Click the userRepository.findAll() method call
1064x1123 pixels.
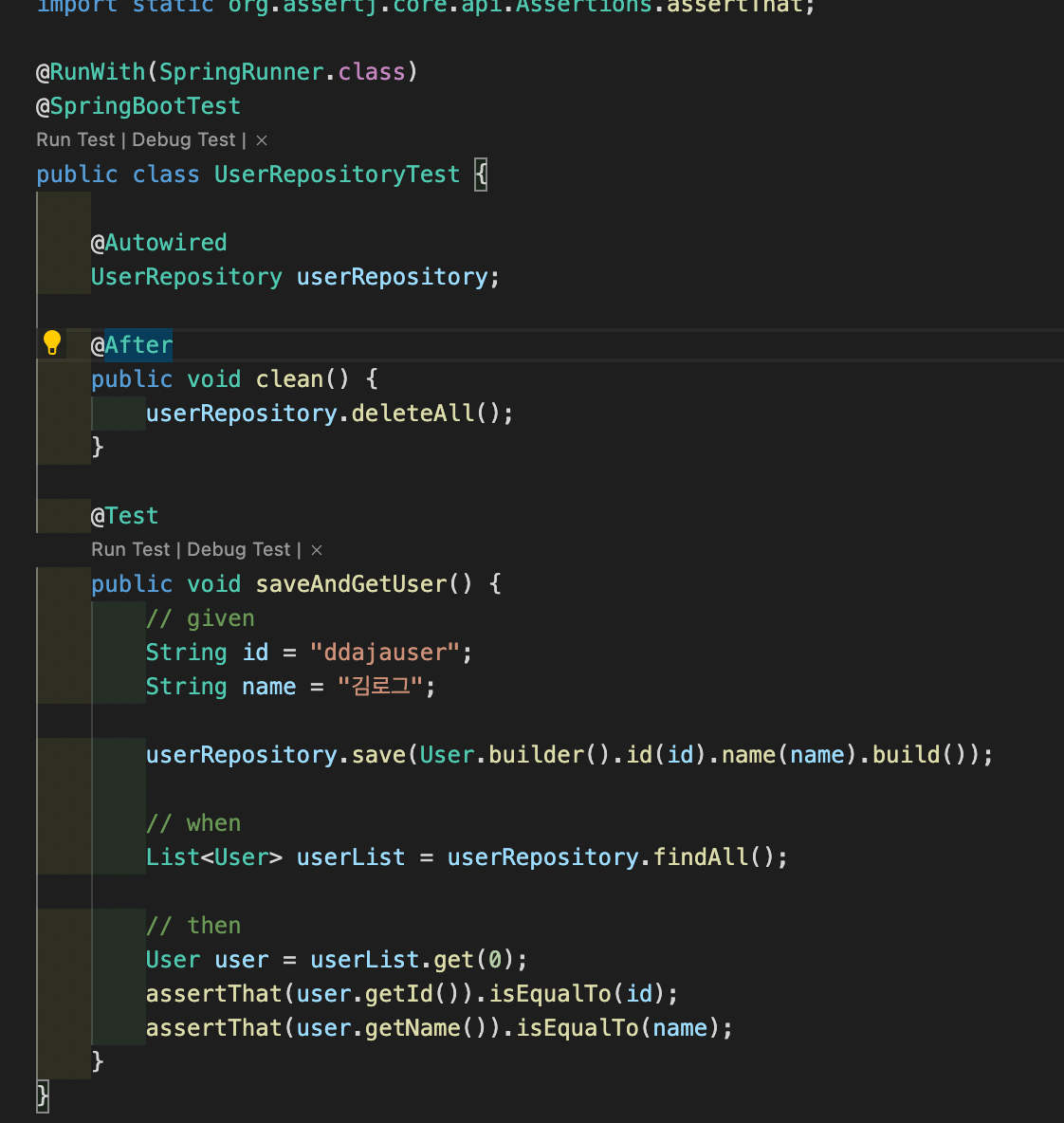tap(615, 856)
